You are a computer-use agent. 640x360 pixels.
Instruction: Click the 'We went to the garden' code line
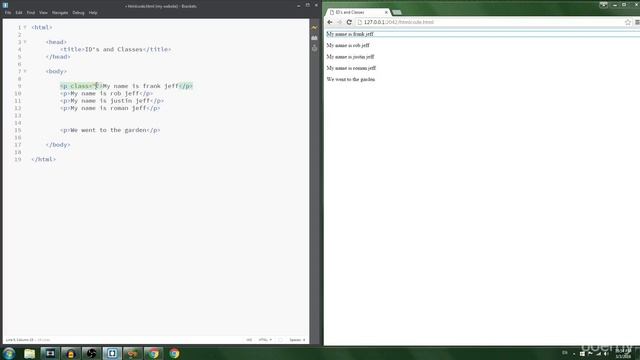(110, 130)
